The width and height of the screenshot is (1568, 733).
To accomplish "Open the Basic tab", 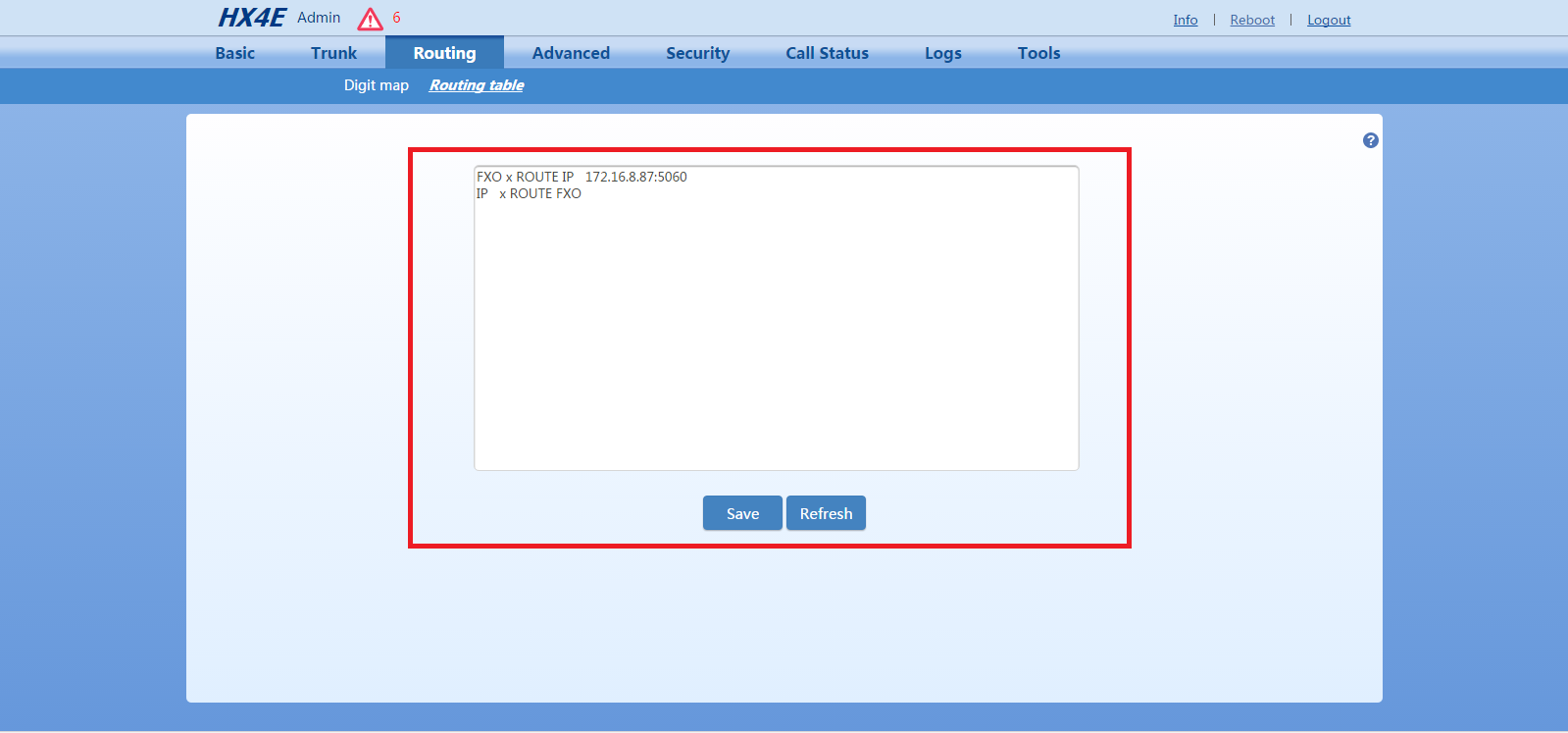I will [234, 53].
